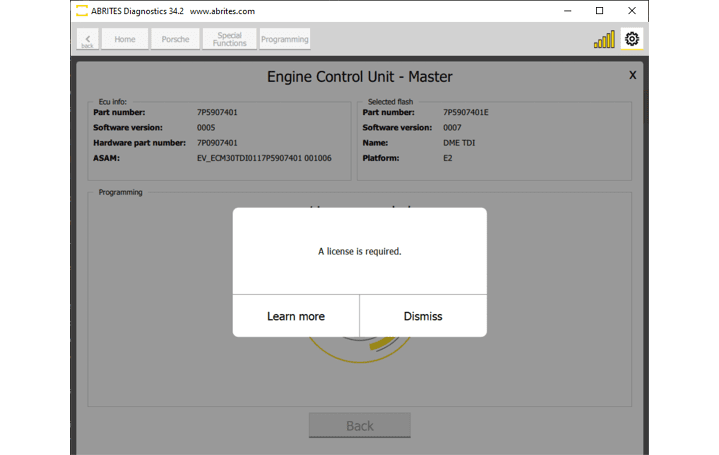
Task: Click the yellow signal strength icon
Action: point(604,40)
